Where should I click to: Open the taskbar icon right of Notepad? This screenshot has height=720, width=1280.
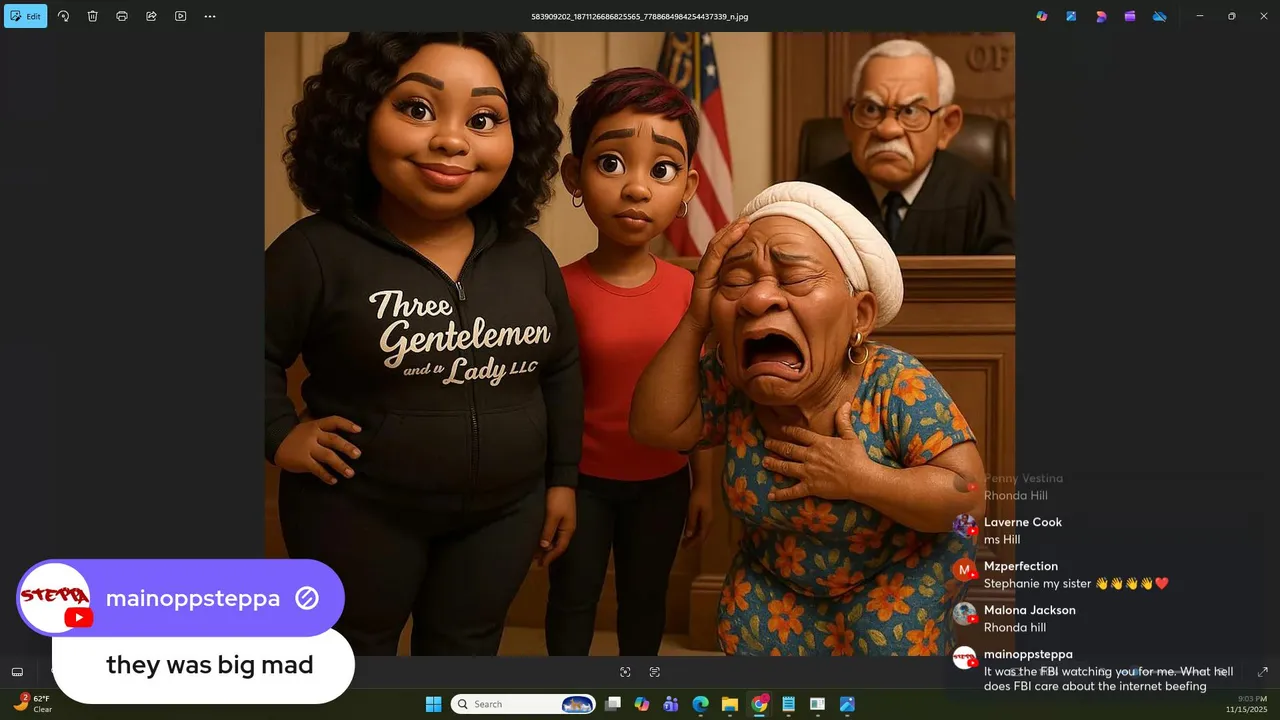coord(818,704)
